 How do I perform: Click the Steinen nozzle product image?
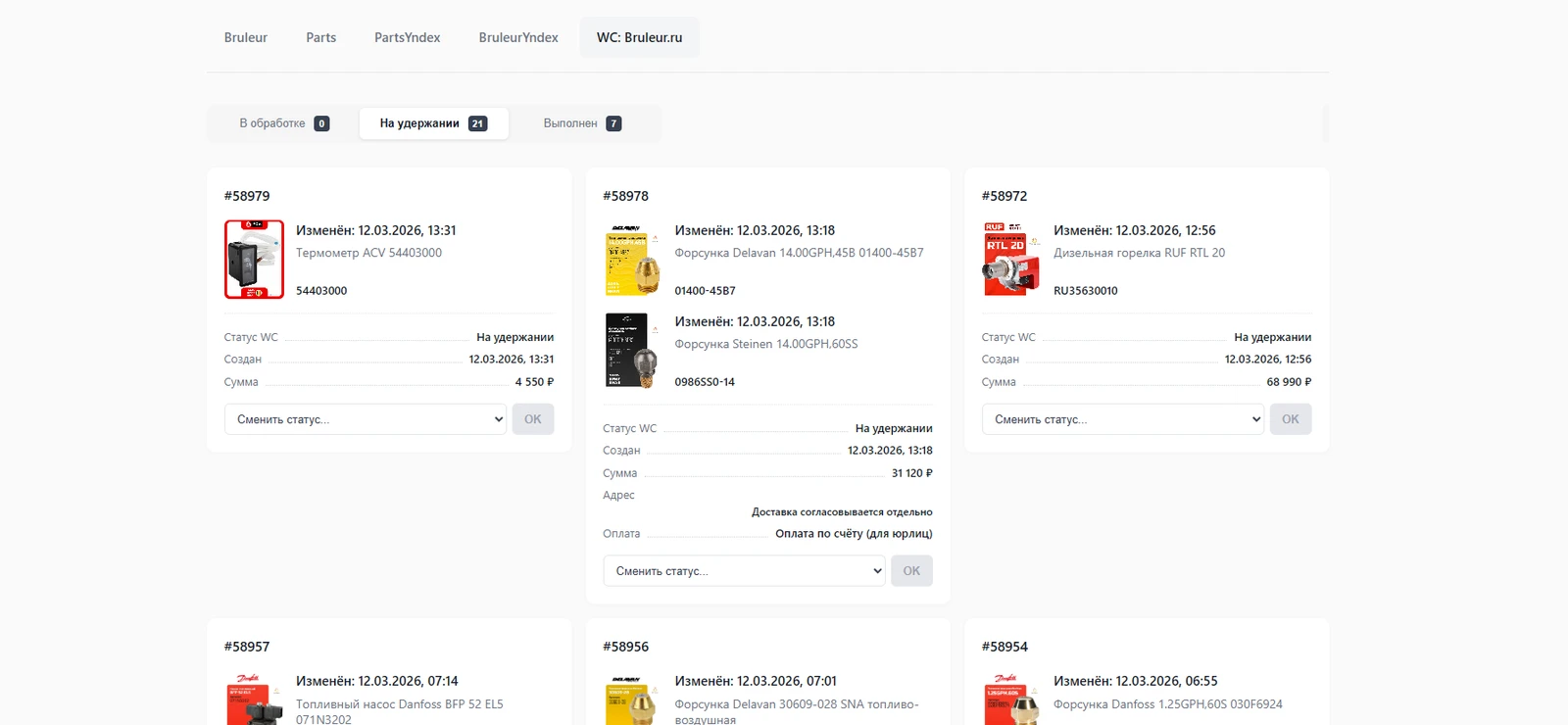632,351
